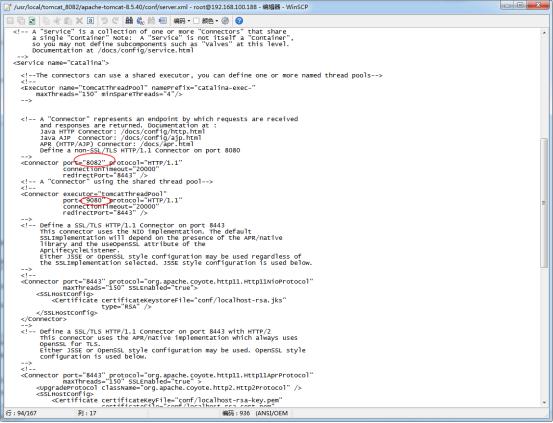Click the Go to line icon
This screenshot has height=423, width=553.
162,21
